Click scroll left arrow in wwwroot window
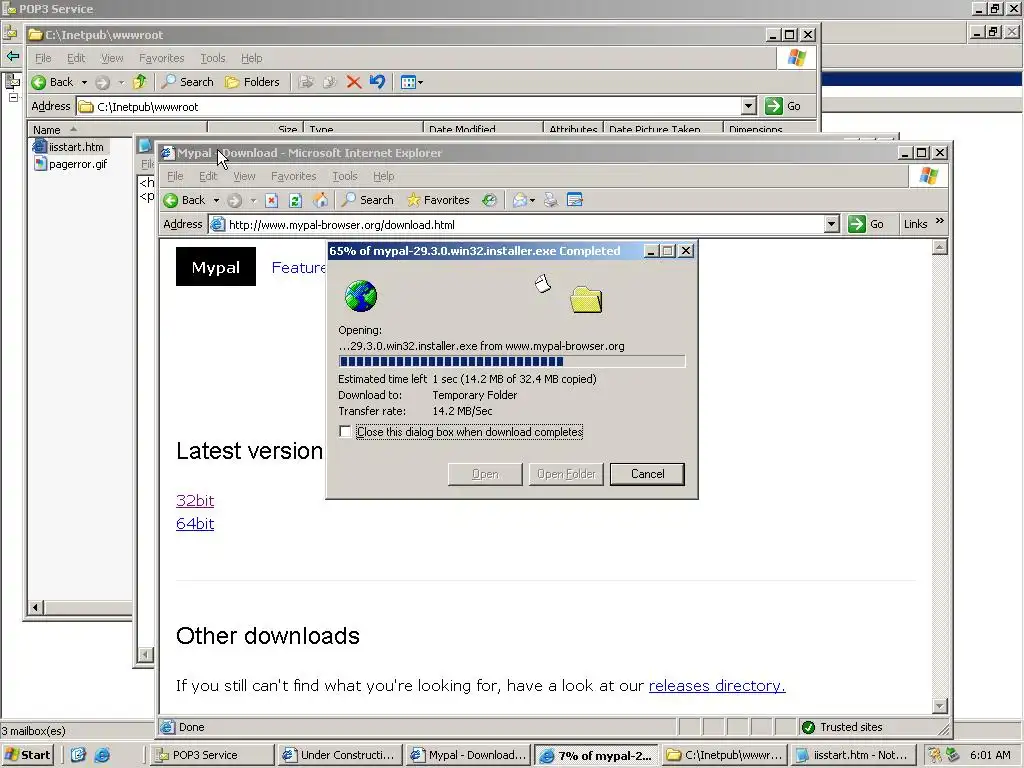 pyautogui.click(x=35, y=607)
